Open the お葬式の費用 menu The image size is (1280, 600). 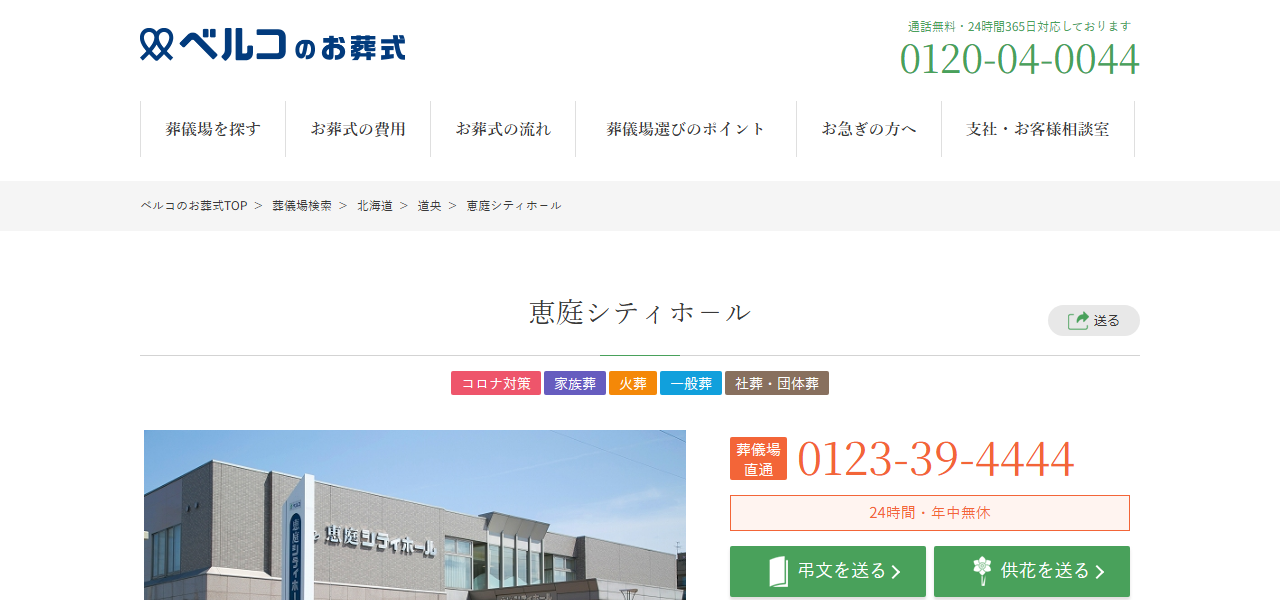tap(358, 129)
